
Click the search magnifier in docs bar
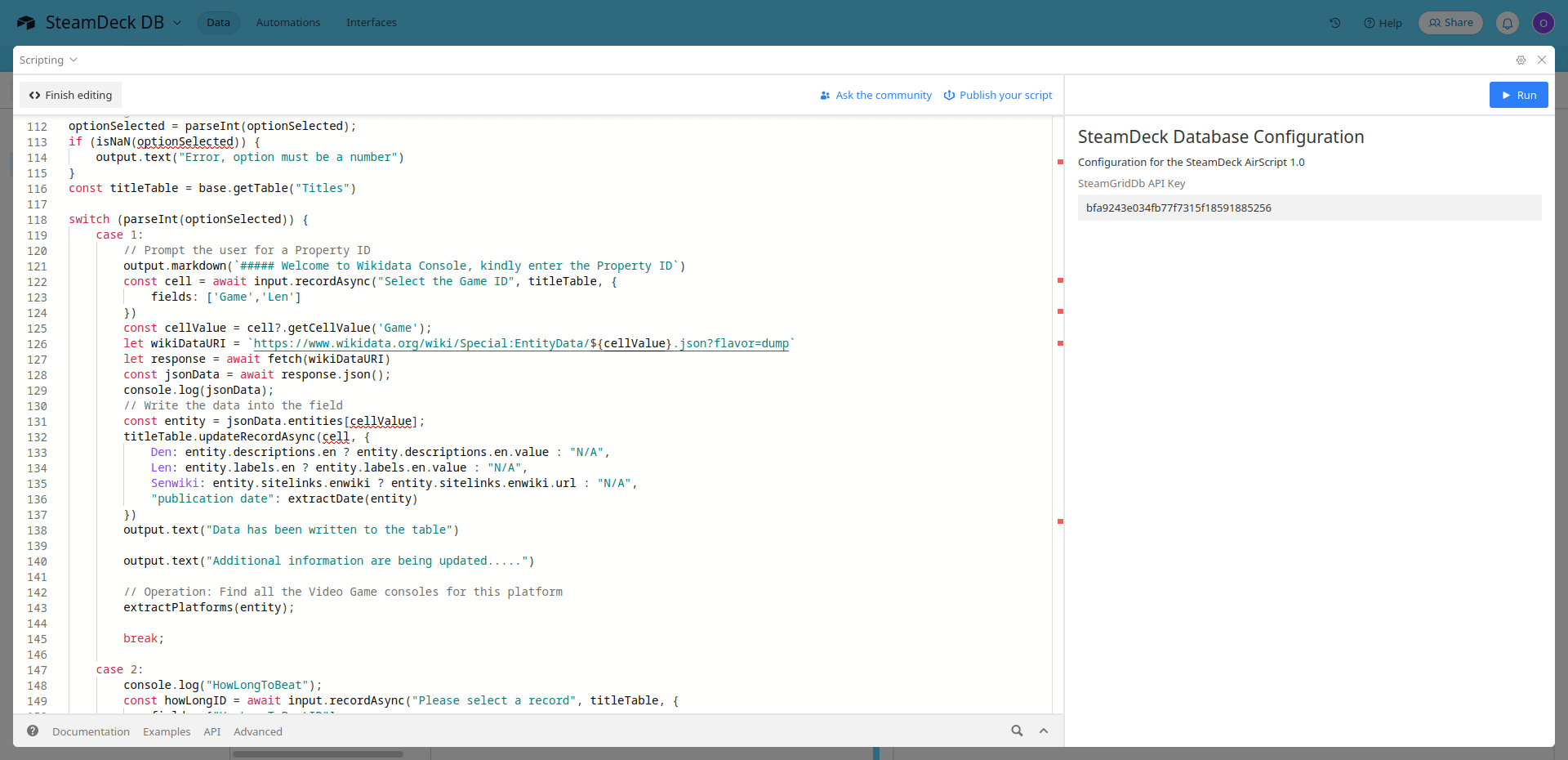(1017, 731)
